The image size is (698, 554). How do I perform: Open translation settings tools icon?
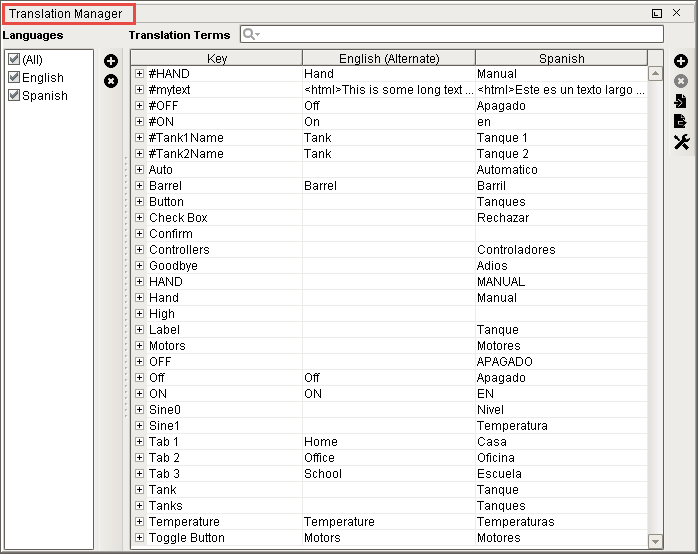pos(681,142)
